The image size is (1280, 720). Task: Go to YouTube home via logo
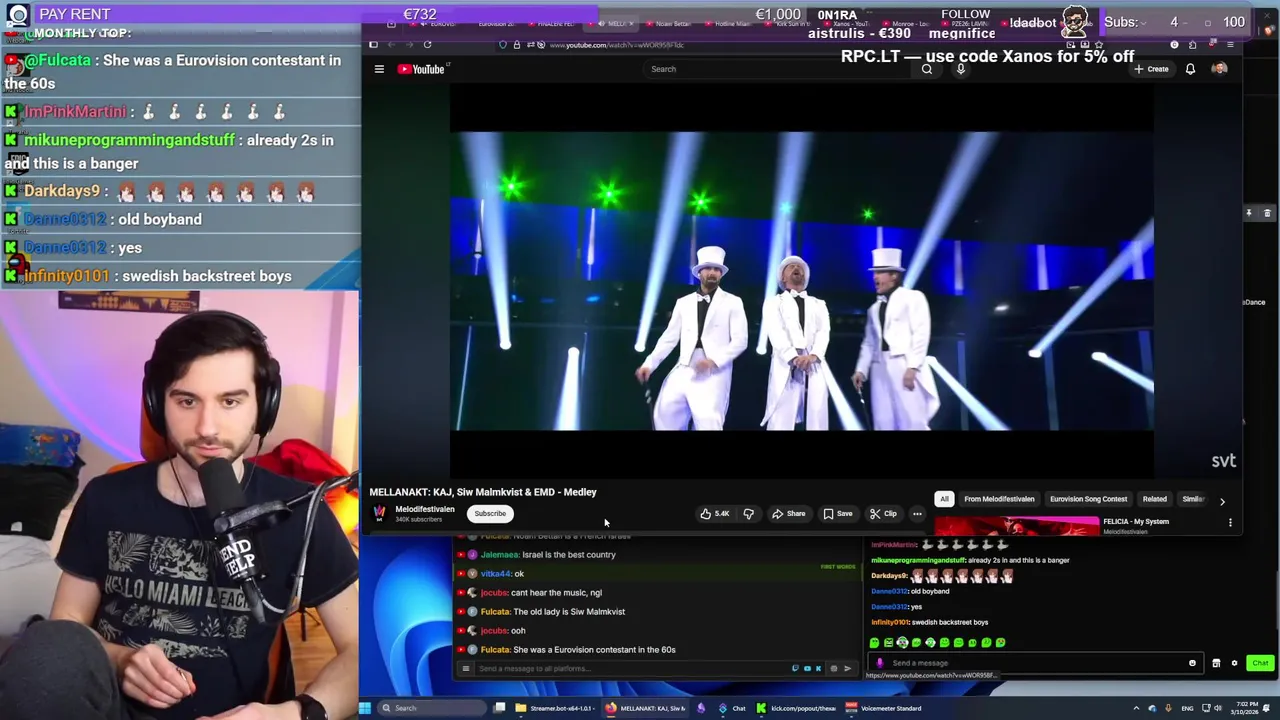pos(421,69)
